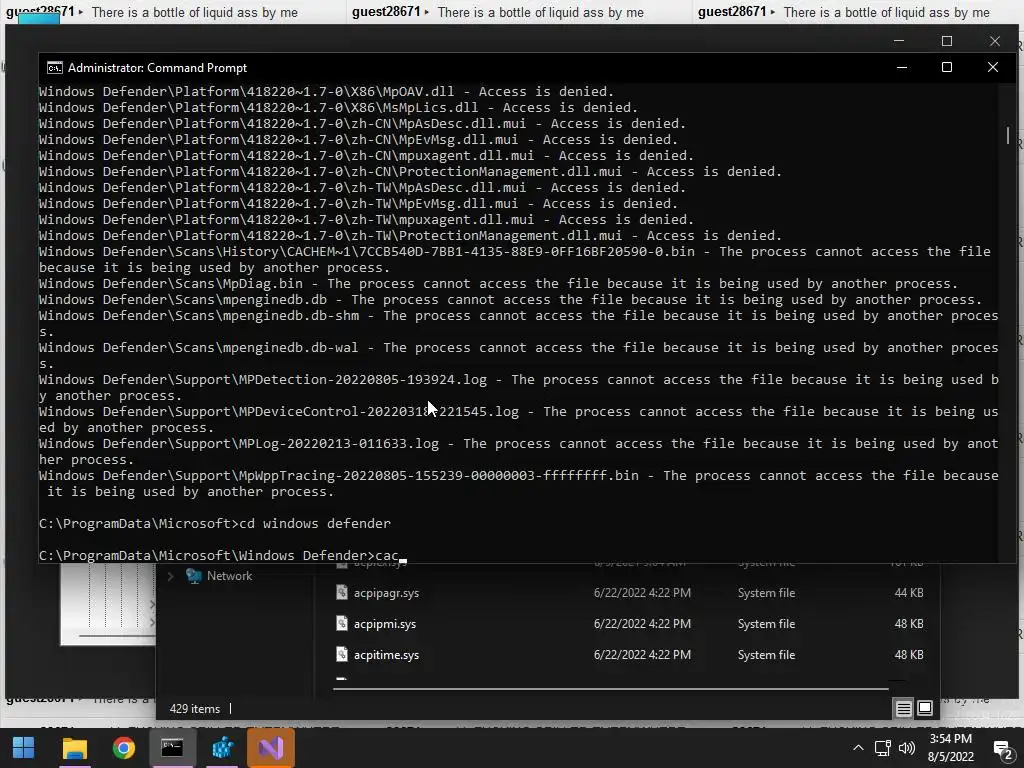This screenshot has height=768, width=1024.
Task: Open the Windows Start menu
Action: click(x=24, y=748)
